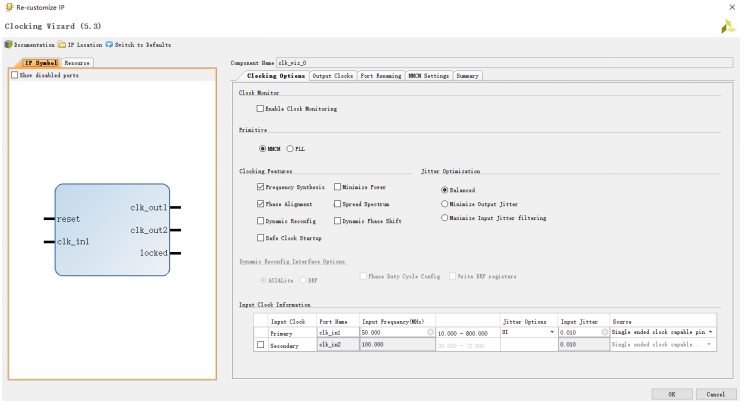Click the Input Frequency 50.000 field
The width and height of the screenshot is (746, 405).
pos(397,332)
